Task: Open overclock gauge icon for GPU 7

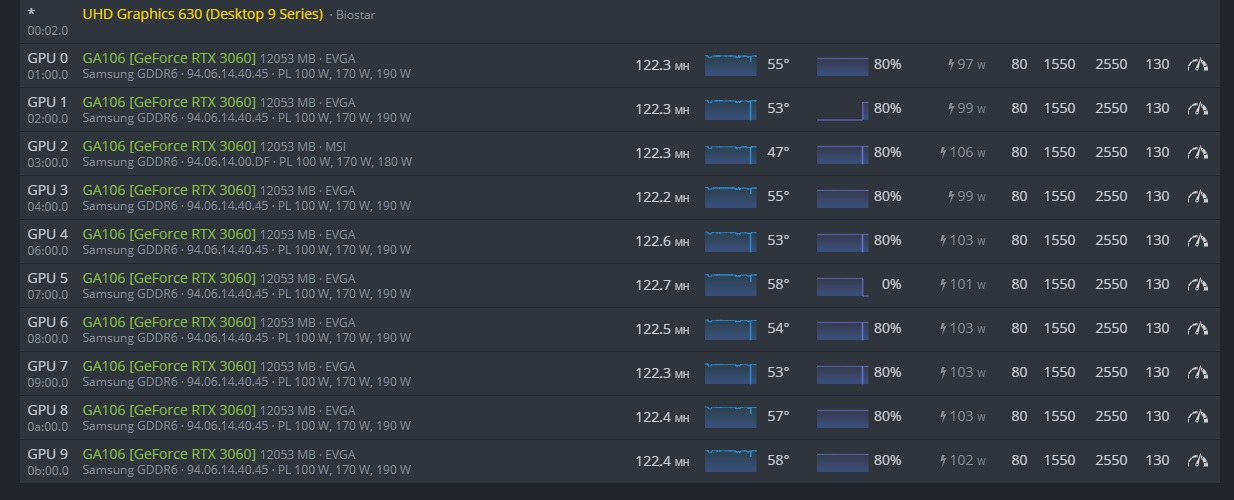Action: point(1197,373)
